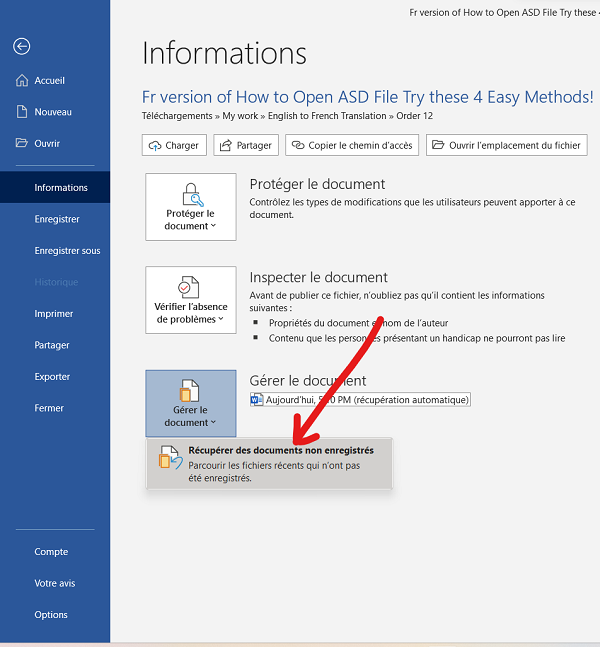600x647 pixels.
Task: Select the greyed Historique sidebar entry
Action: 55,282
